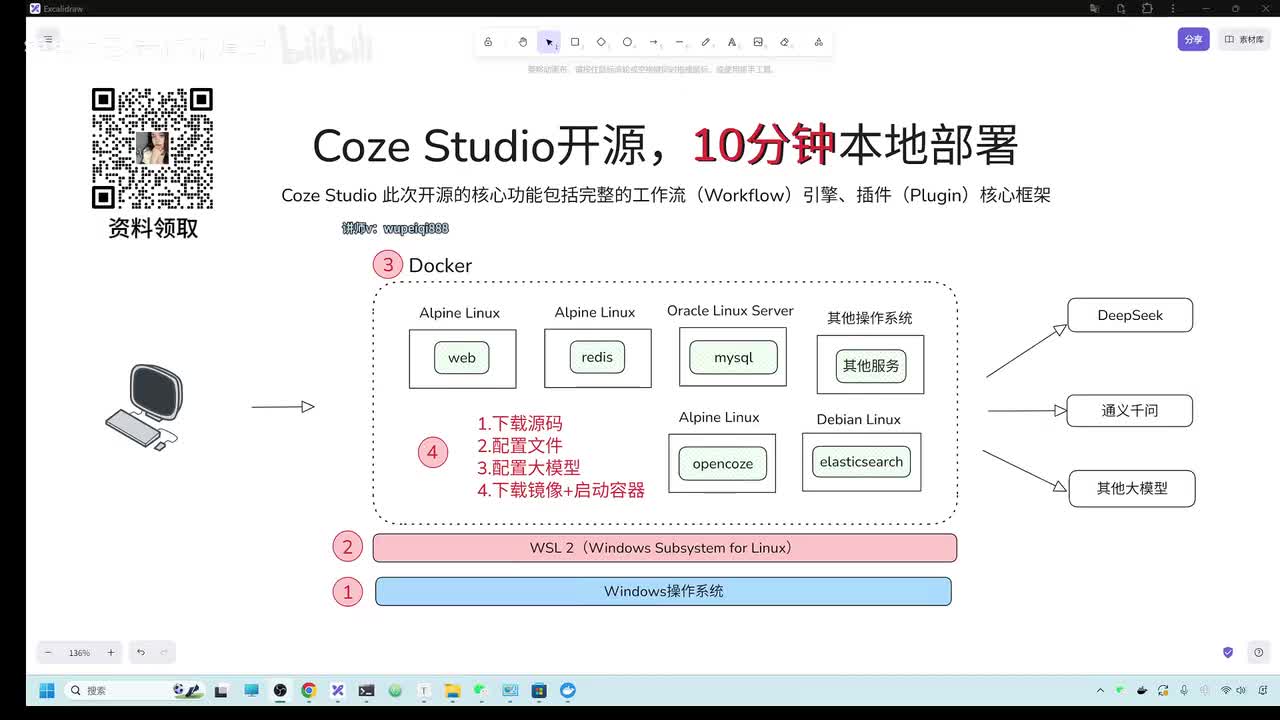Click the 1.下载源码 step text

(520, 423)
